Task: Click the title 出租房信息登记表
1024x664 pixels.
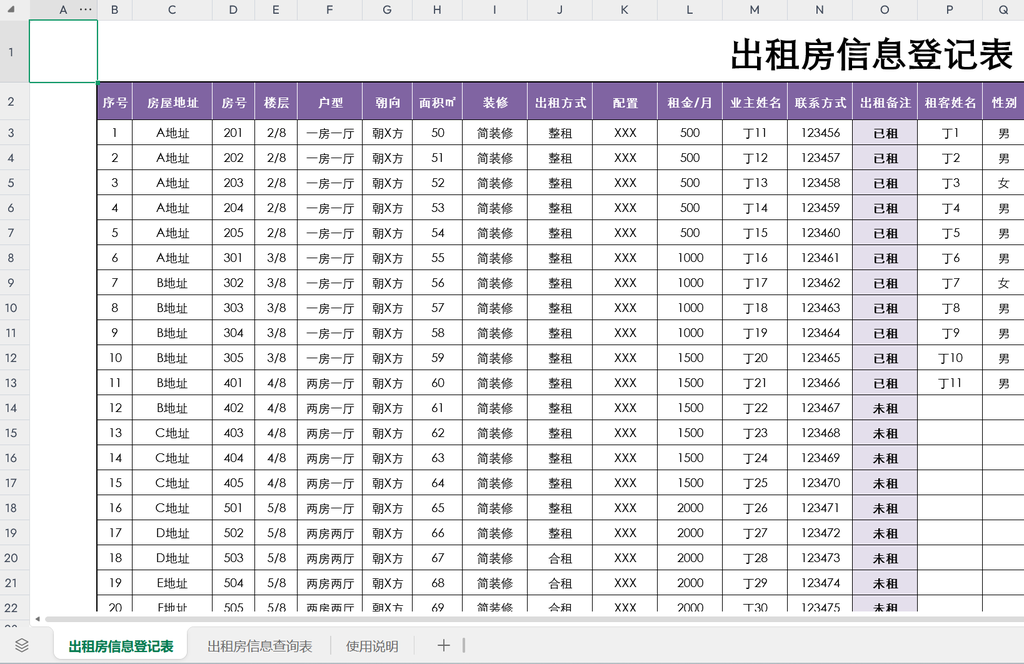Action: pos(872,54)
